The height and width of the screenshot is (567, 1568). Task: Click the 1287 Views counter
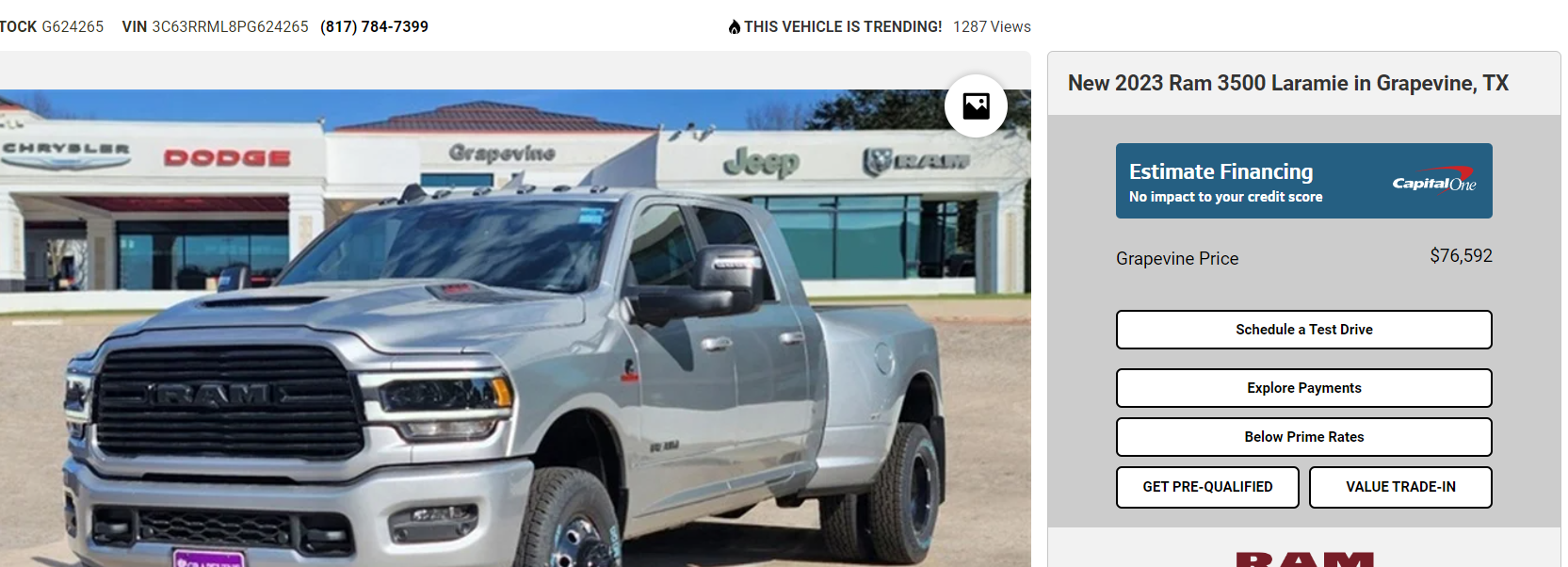(992, 27)
